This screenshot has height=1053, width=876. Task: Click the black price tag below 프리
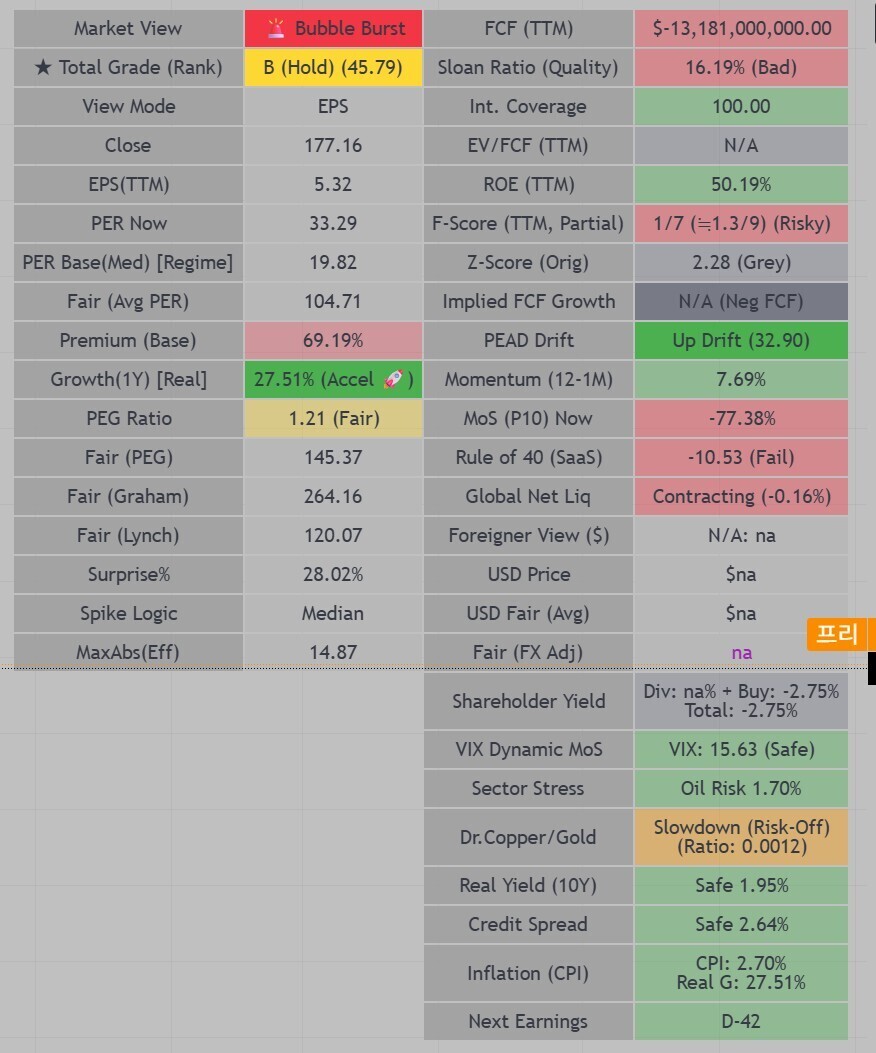(871, 668)
